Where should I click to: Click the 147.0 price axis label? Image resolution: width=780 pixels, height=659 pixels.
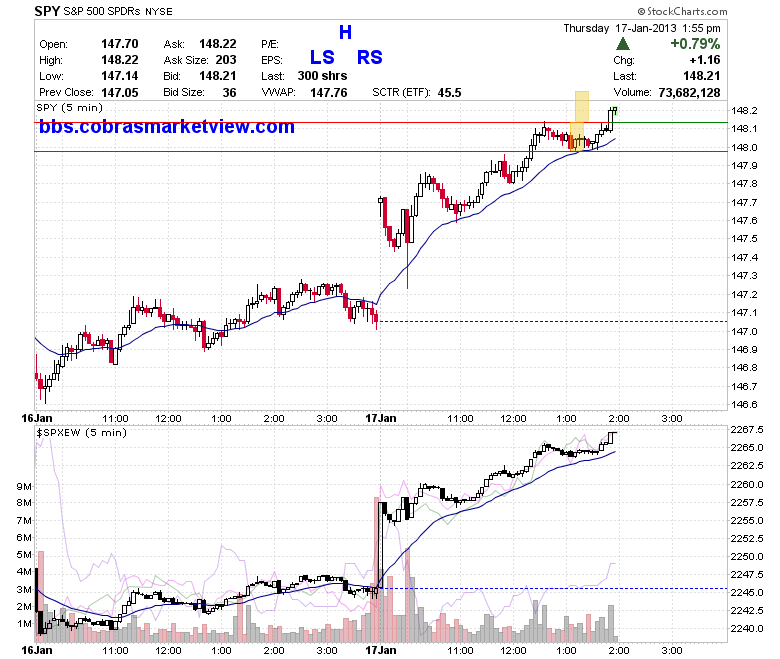(x=744, y=331)
